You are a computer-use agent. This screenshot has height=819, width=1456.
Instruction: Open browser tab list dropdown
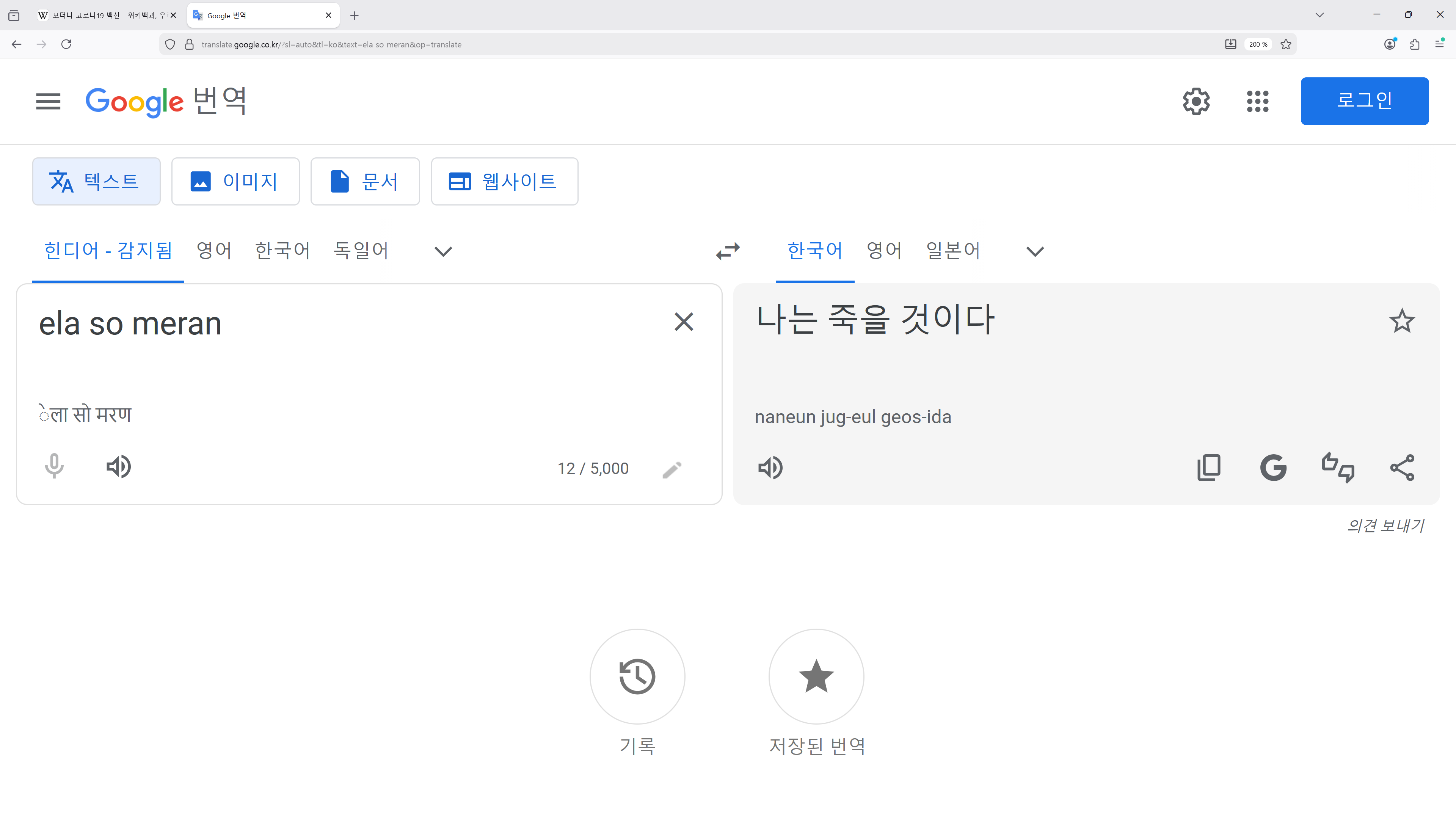[1319, 15]
